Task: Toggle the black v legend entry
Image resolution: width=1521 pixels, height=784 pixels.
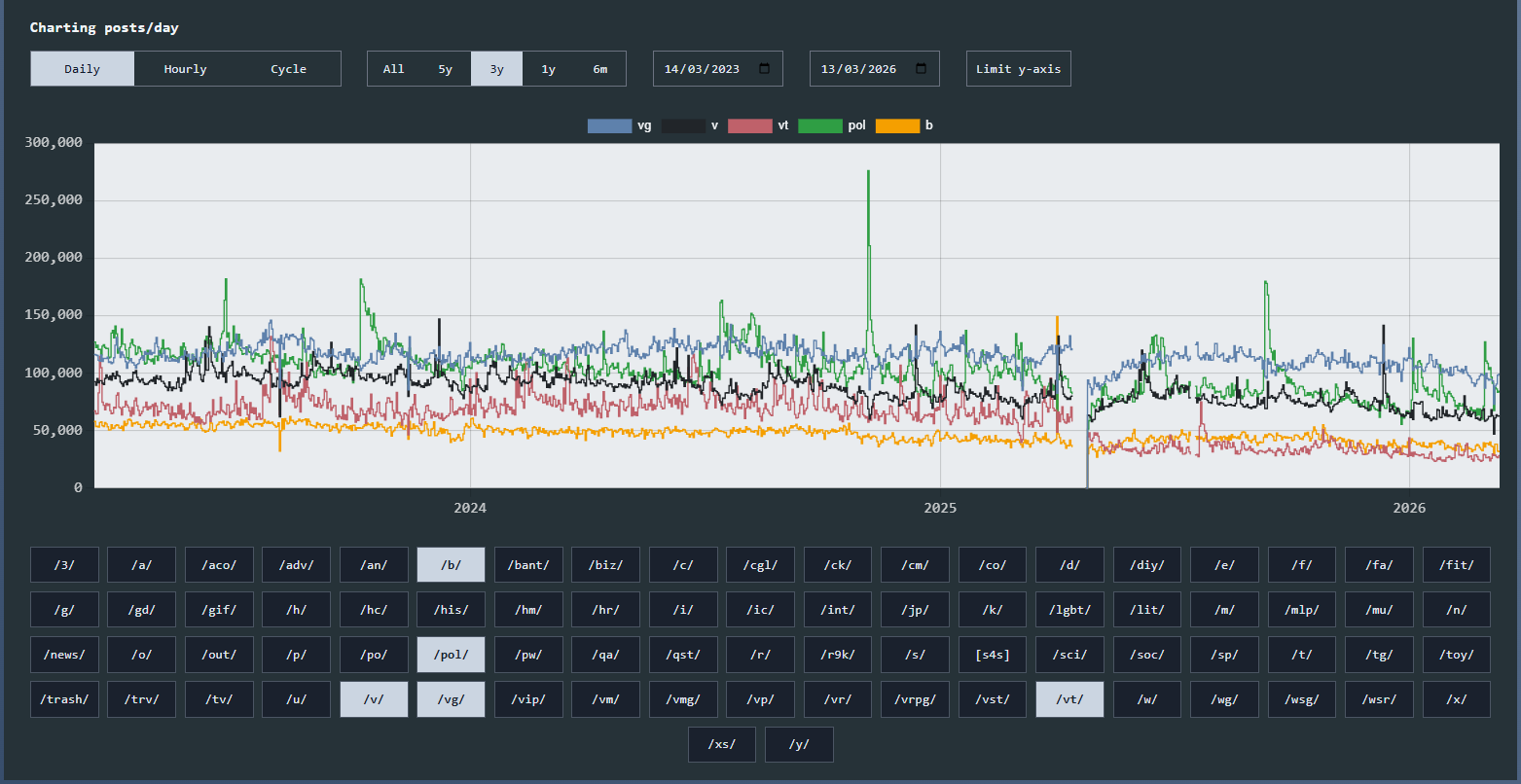Action: [x=690, y=125]
